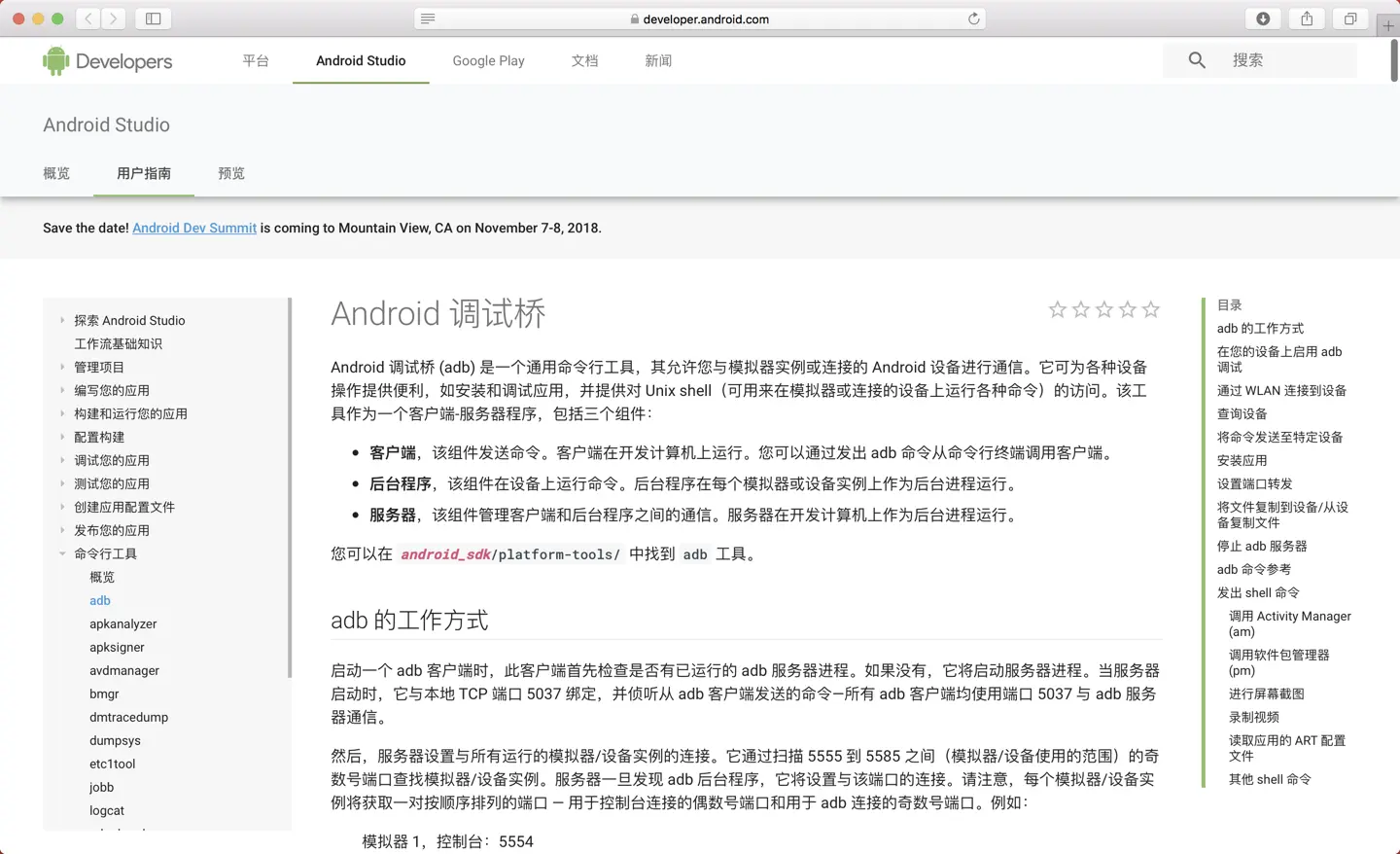Open 工作流基础知识 in the sidebar
The height and width of the screenshot is (854, 1400).
(119, 343)
